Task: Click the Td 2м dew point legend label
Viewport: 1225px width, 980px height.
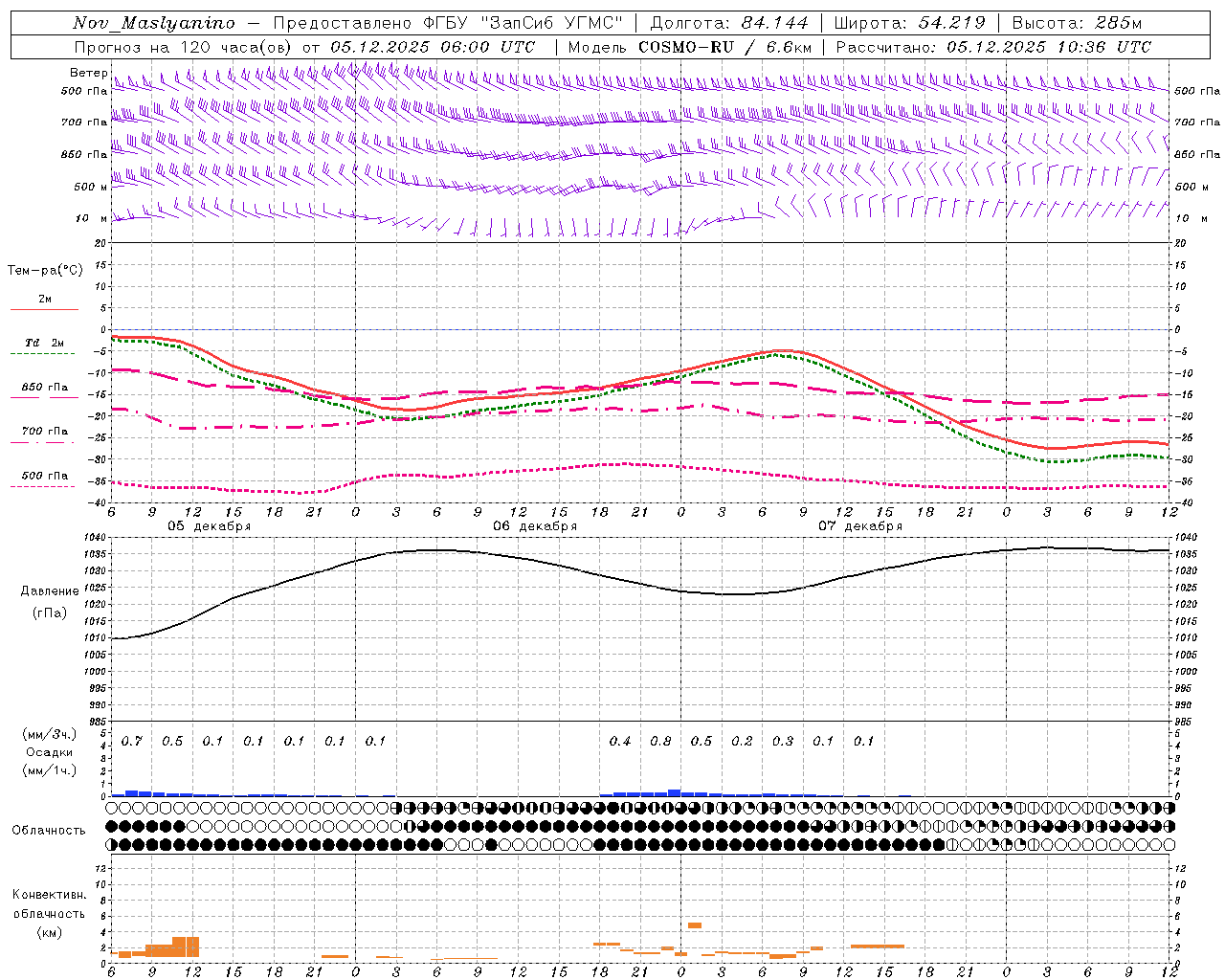Action: point(44,343)
